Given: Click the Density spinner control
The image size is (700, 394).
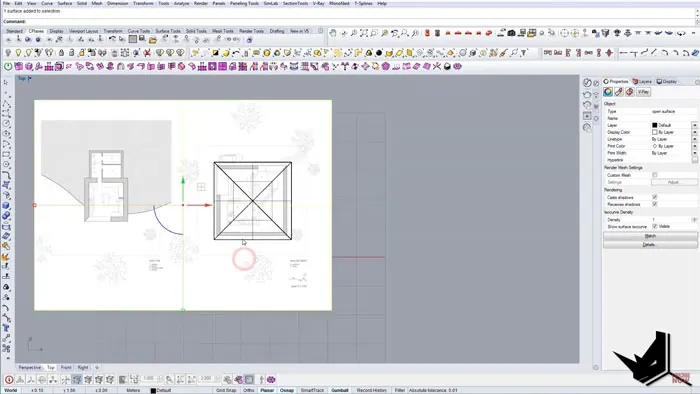Looking at the screenshot, I should pos(694,220).
